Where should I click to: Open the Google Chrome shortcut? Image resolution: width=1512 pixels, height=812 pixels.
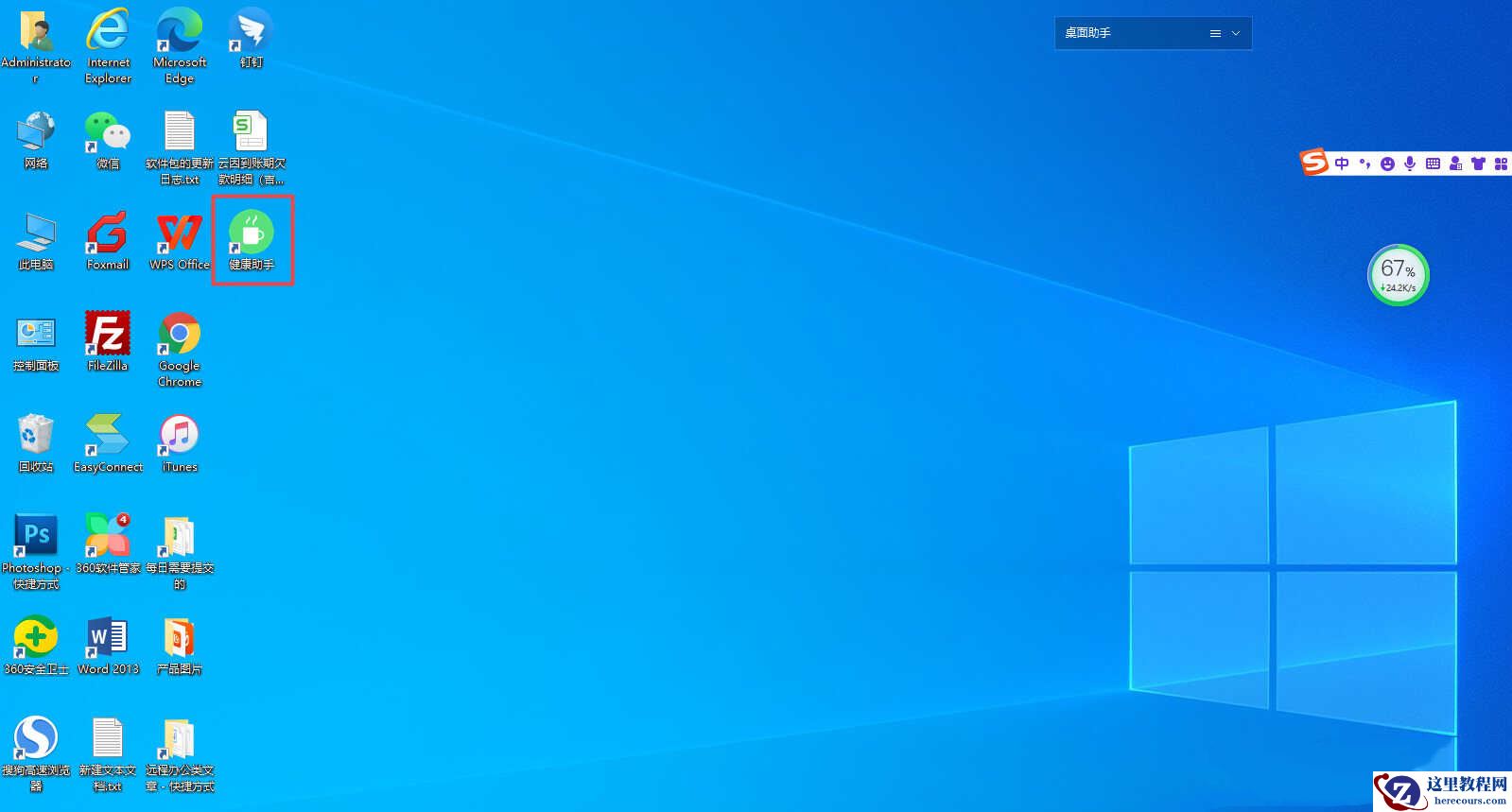[x=179, y=335]
